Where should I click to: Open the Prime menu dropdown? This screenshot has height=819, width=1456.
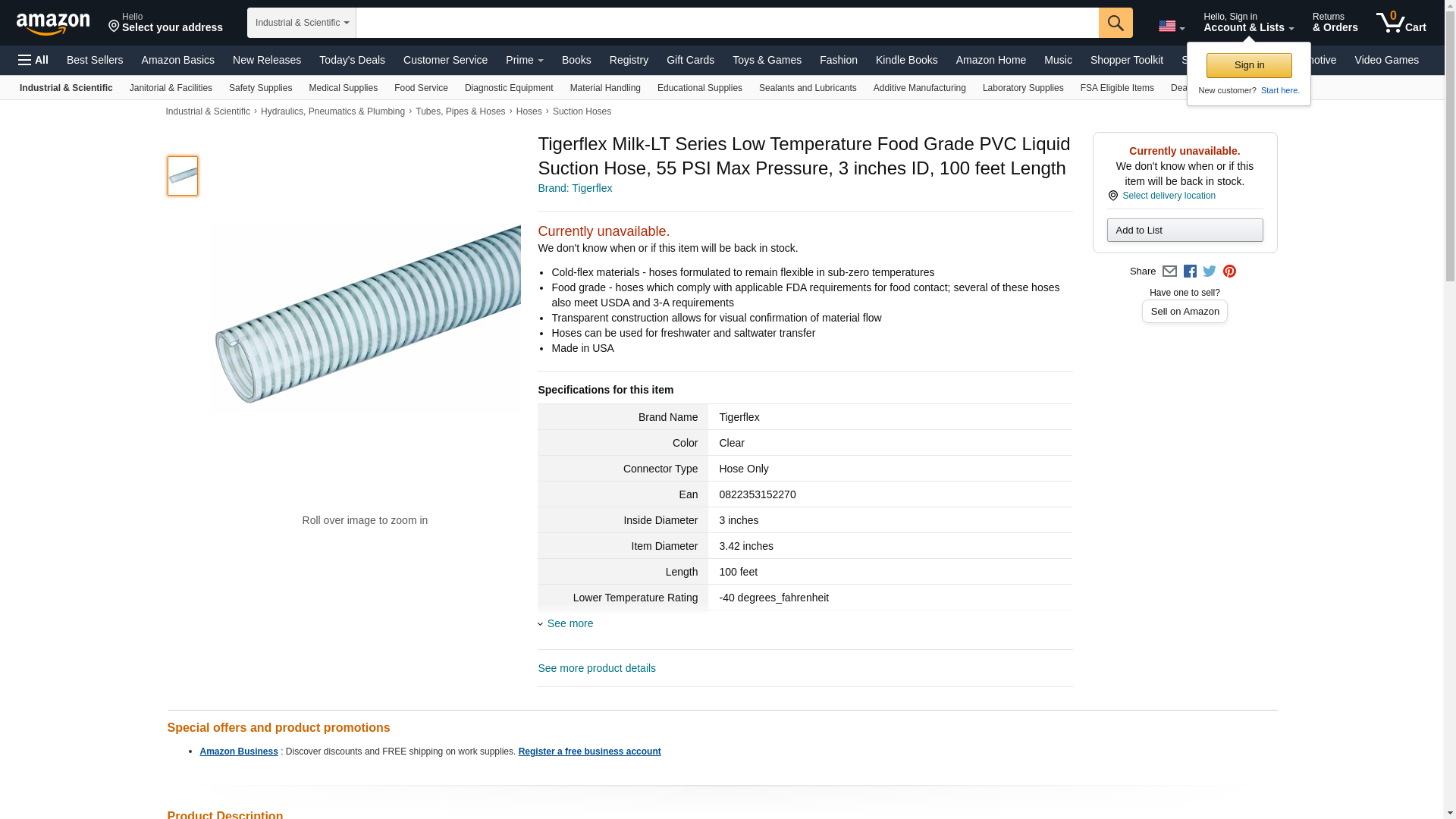coord(525,60)
